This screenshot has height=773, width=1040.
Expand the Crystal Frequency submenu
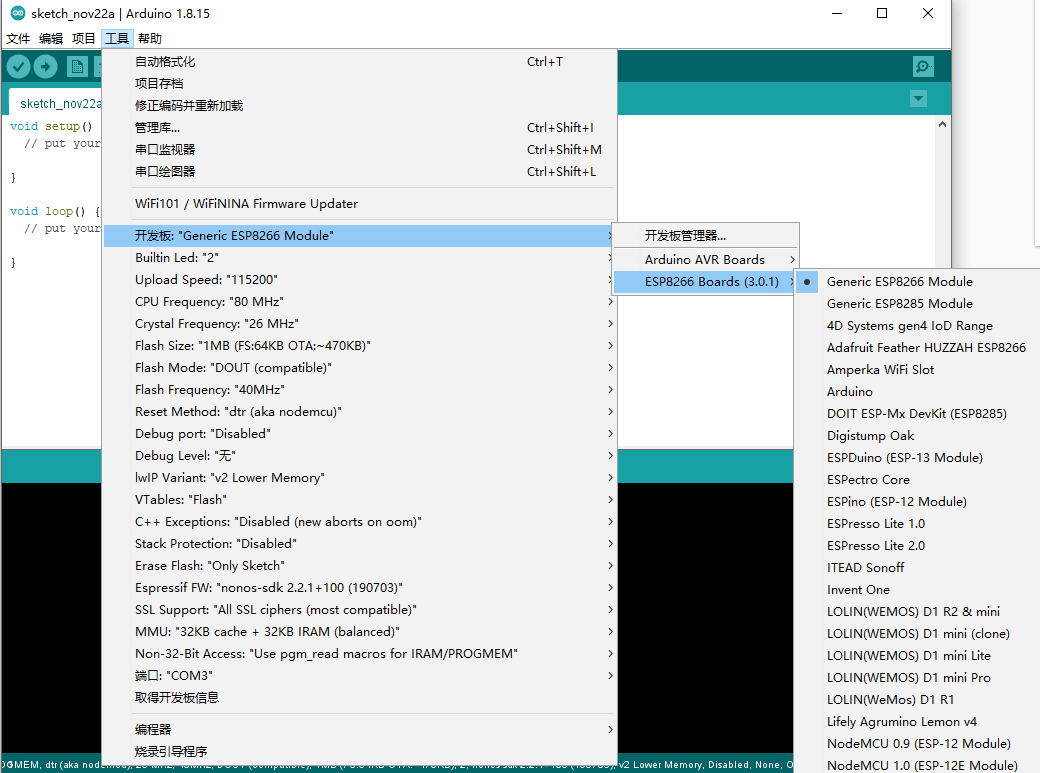click(360, 323)
